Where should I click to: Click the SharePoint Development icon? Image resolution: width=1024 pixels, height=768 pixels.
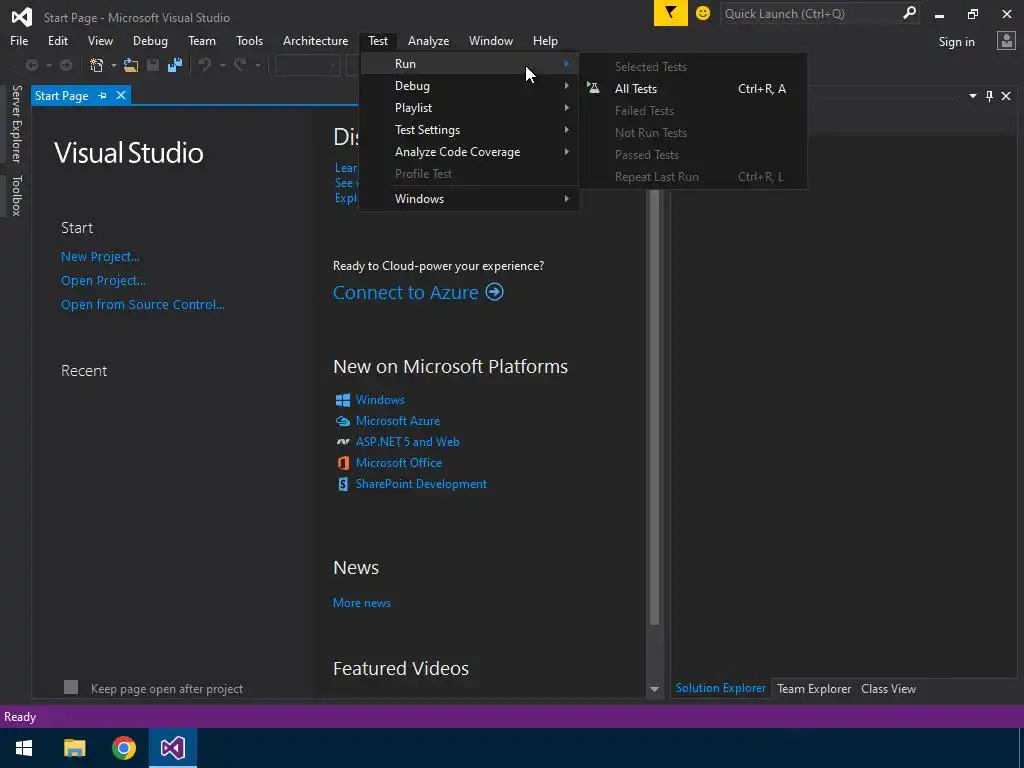click(x=343, y=484)
